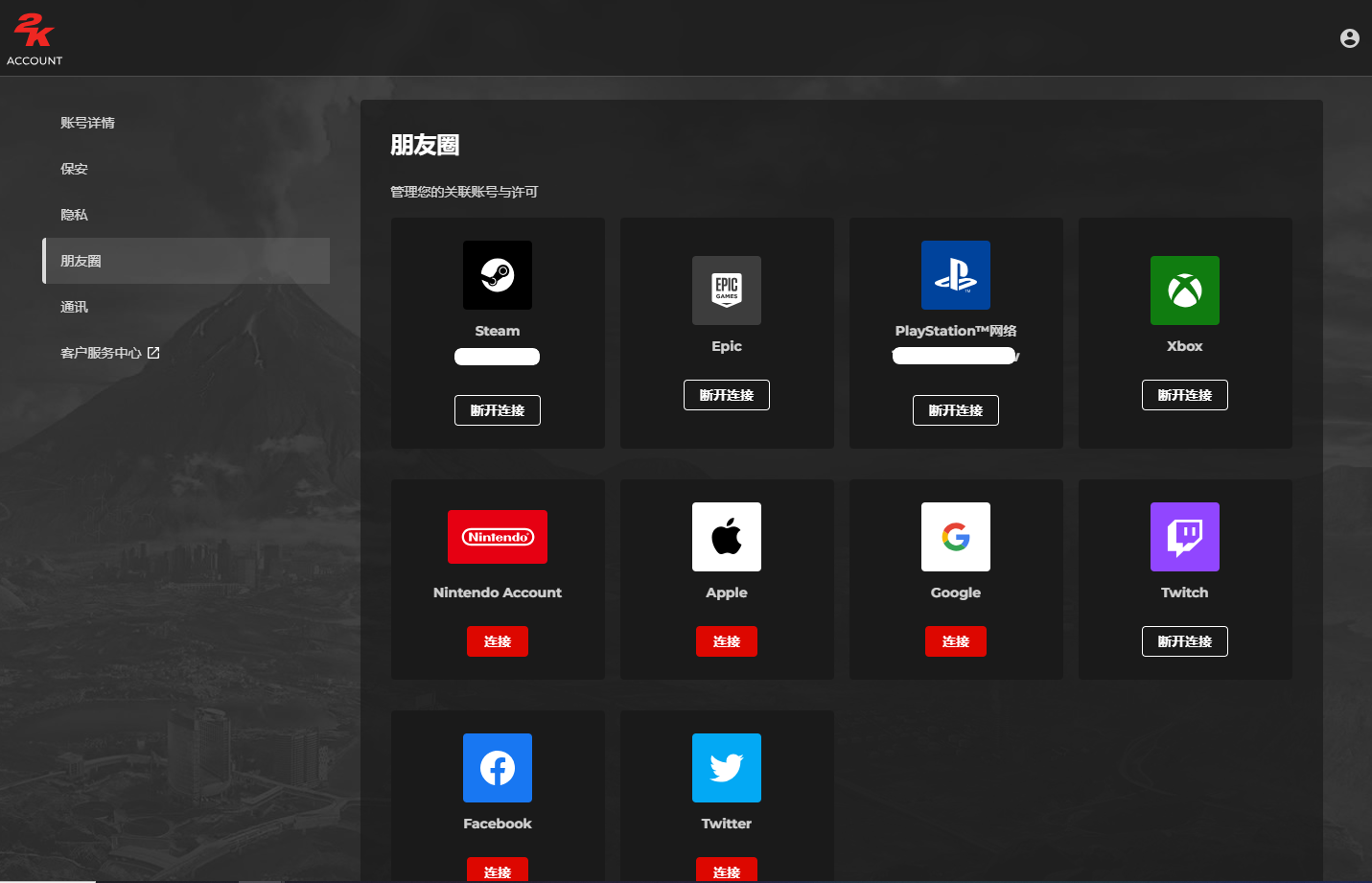
Task: Click 管理您的关联账号与许可 subtitle text
Action: point(464,192)
